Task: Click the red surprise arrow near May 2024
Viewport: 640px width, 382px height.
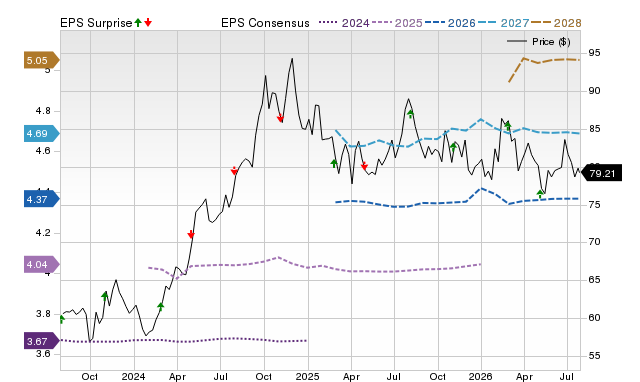Action: pos(191,234)
